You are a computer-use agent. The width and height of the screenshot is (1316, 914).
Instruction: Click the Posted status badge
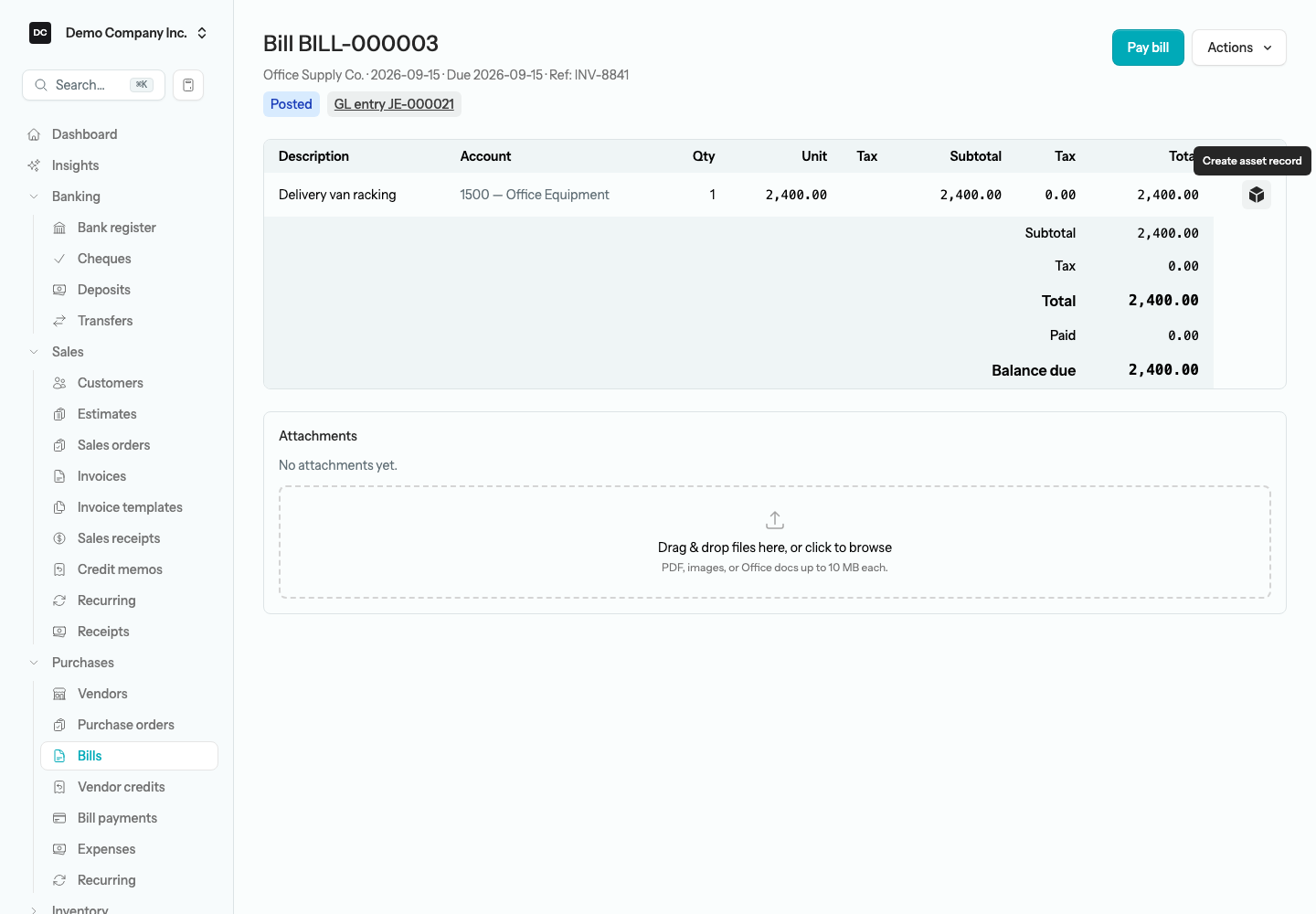(x=292, y=104)
